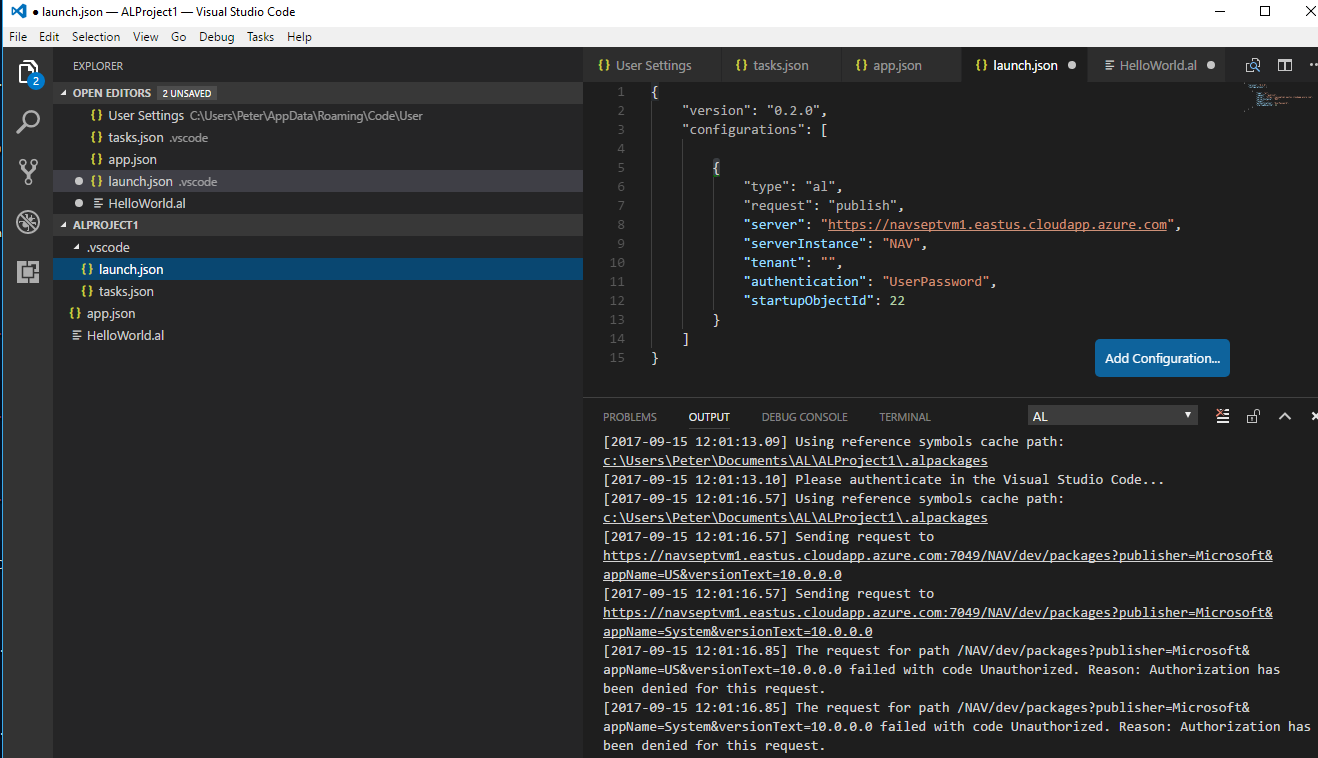Collapse the ALPROJECT1 folder section
This screenshot has width=1318, height=758.
click(x=66, y=225)
